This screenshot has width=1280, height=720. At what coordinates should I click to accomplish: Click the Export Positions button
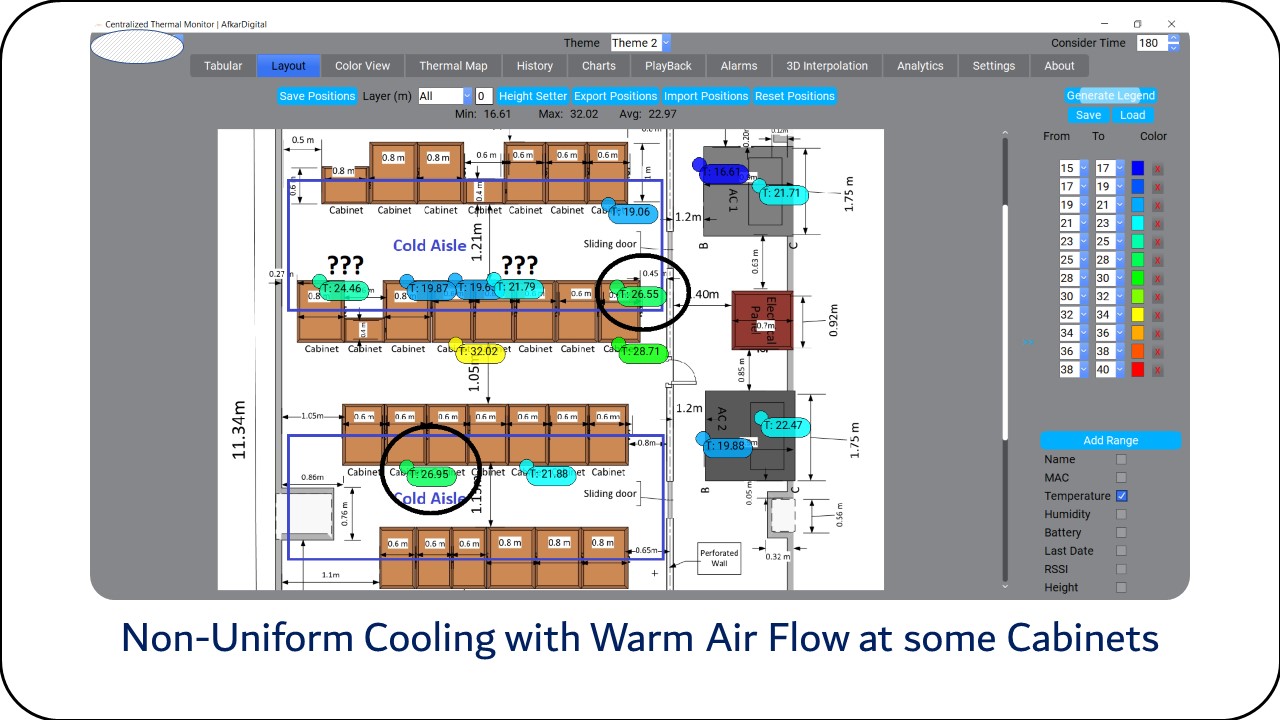615,96
